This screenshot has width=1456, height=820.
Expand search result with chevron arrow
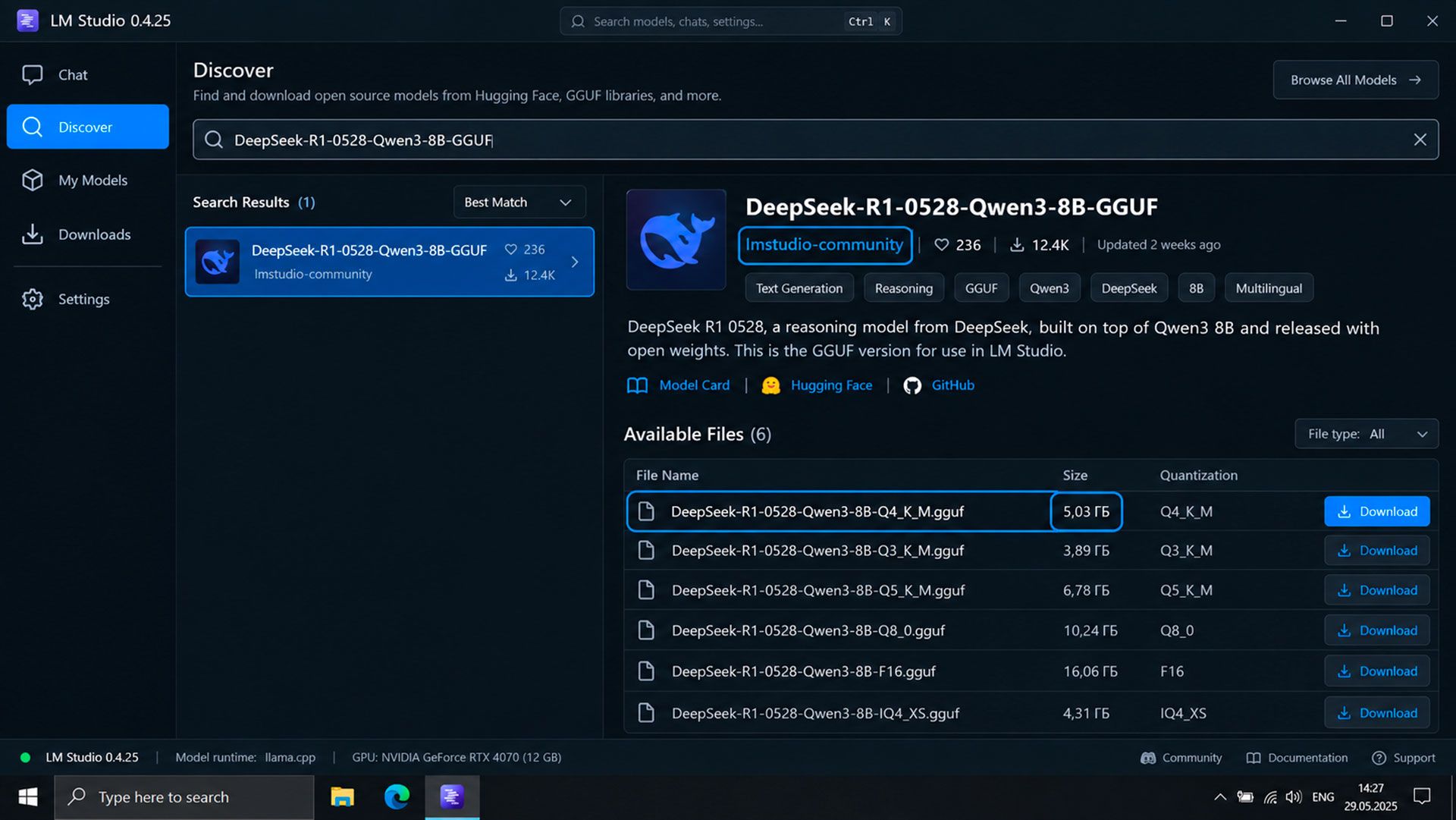[x=575, y=262]
